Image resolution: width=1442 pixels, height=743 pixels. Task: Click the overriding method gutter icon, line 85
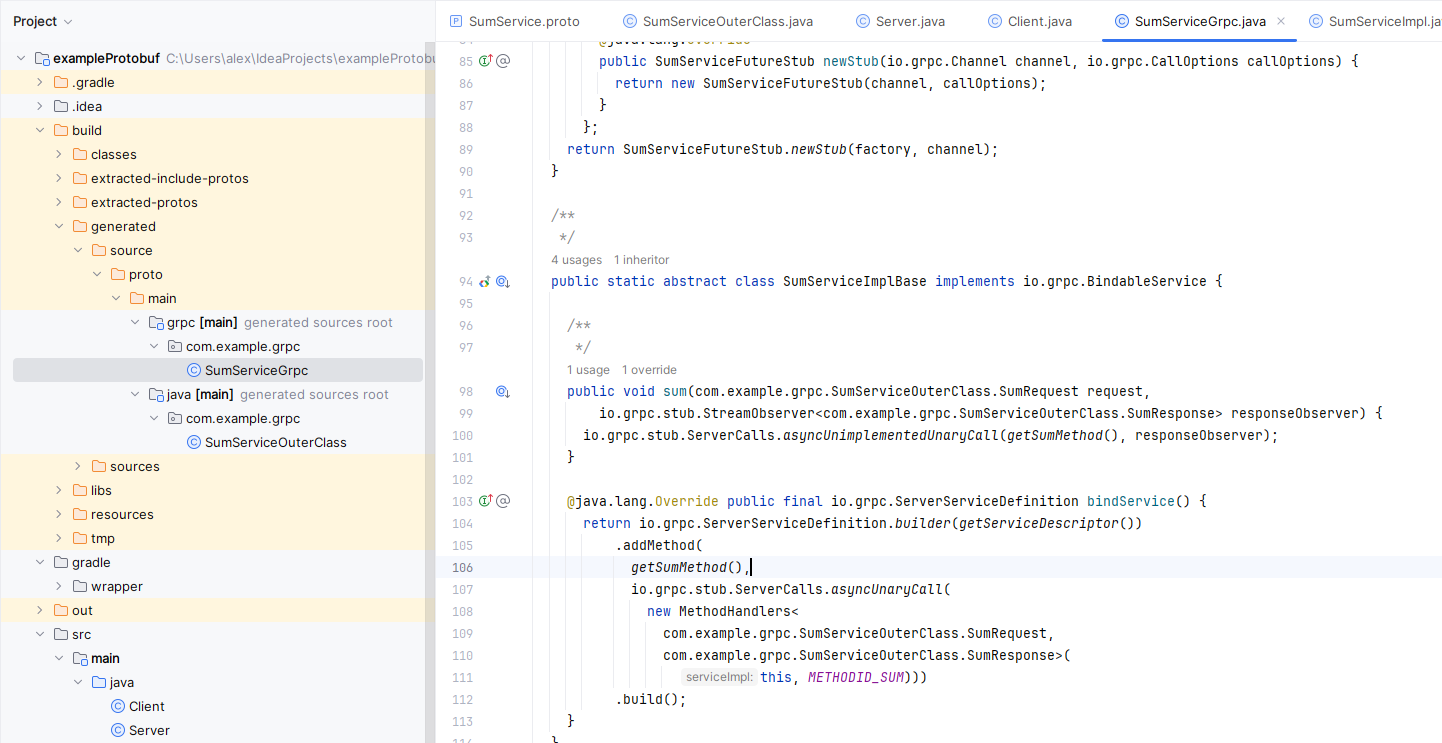coord(486,61)
